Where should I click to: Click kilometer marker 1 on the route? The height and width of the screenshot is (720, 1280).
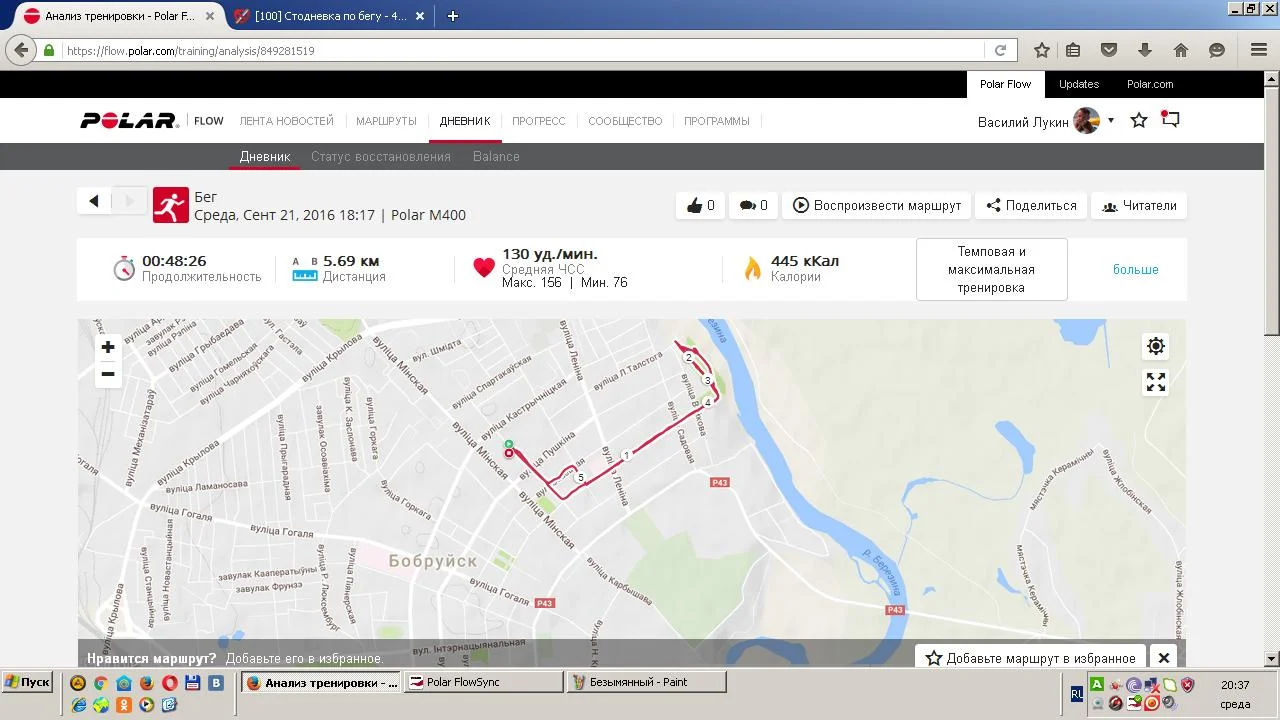627,455
